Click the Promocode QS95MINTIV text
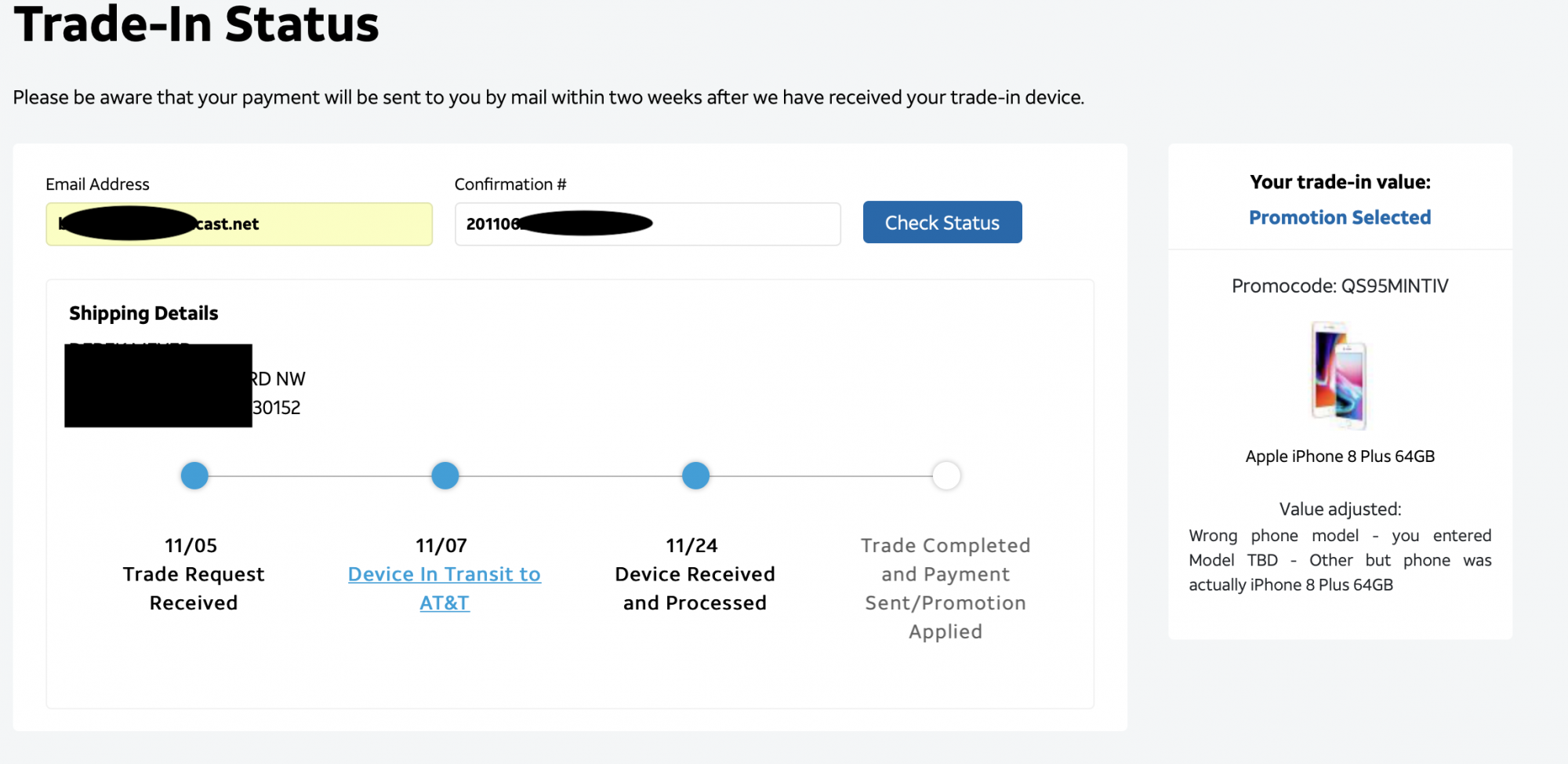This screenshot has height=764, width=1568. click(x=1339, y=286)
